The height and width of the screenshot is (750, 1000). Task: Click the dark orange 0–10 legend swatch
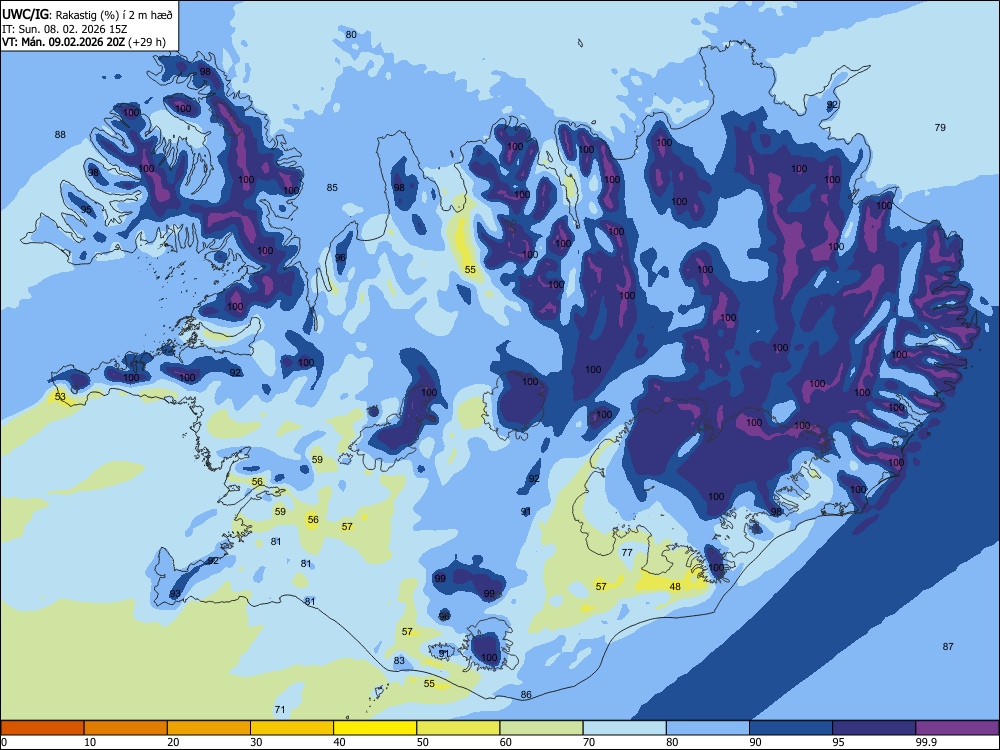(x=42, y=728)
